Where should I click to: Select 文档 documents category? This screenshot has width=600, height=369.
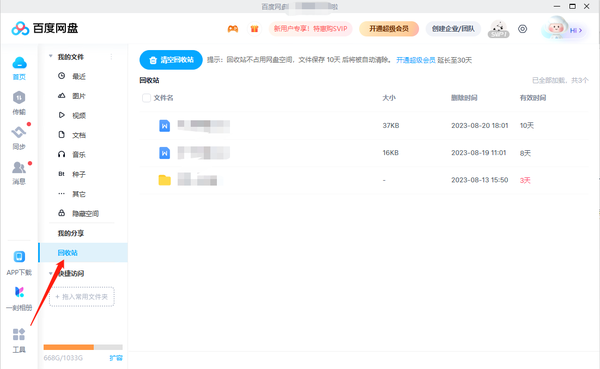pyautogui.click(x=79, y=135)
